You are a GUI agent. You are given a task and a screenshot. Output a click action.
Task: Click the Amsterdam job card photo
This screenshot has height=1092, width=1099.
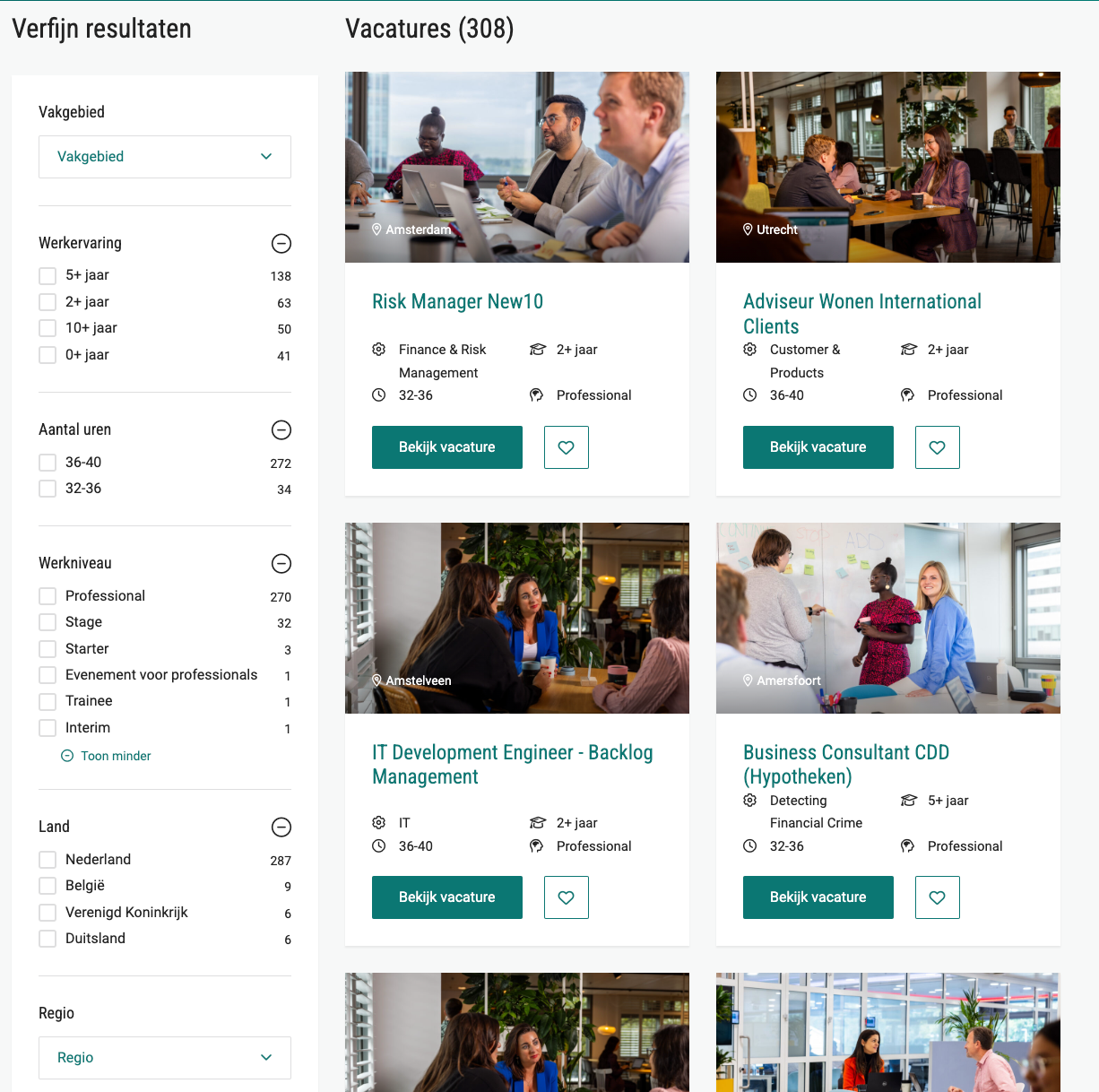[x=517, y=167]
